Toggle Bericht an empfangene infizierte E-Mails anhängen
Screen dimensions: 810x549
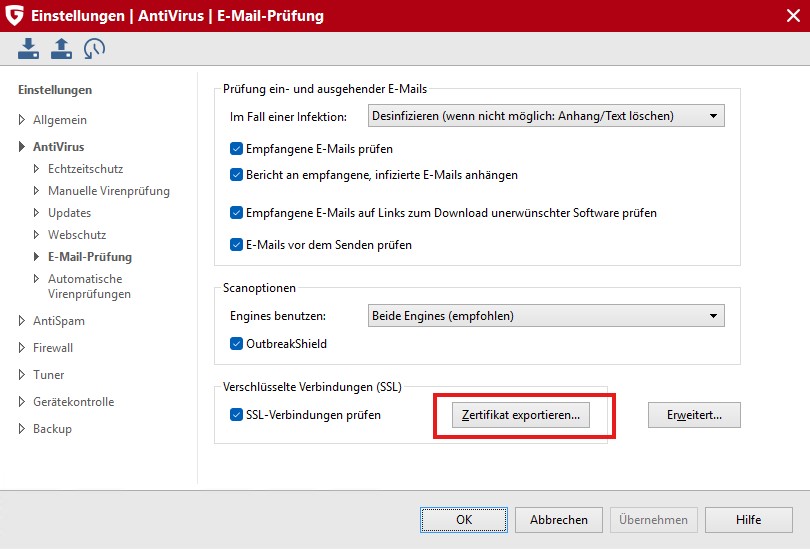236,175
